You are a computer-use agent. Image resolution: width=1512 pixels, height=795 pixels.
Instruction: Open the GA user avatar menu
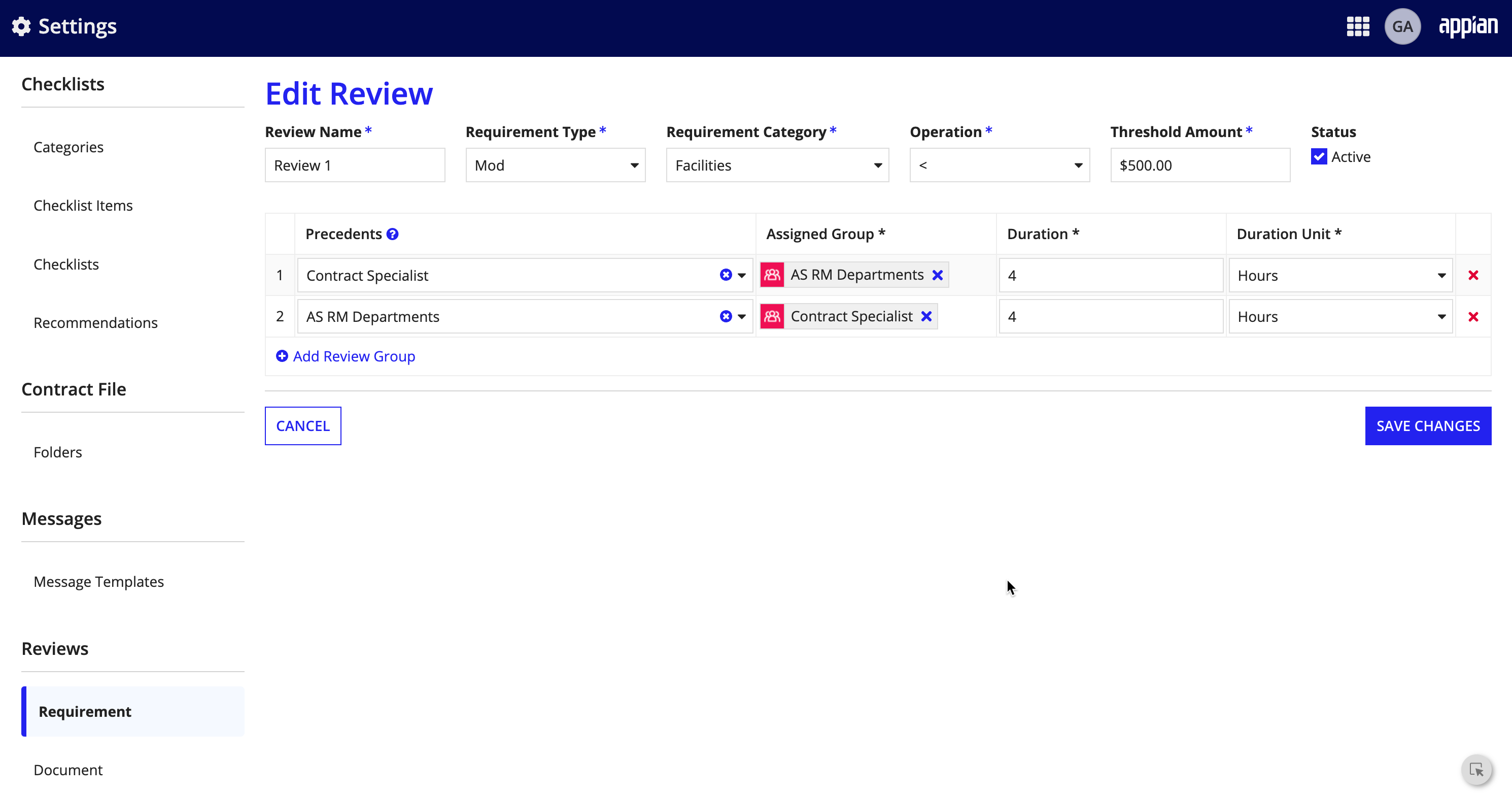point(1402,26)
